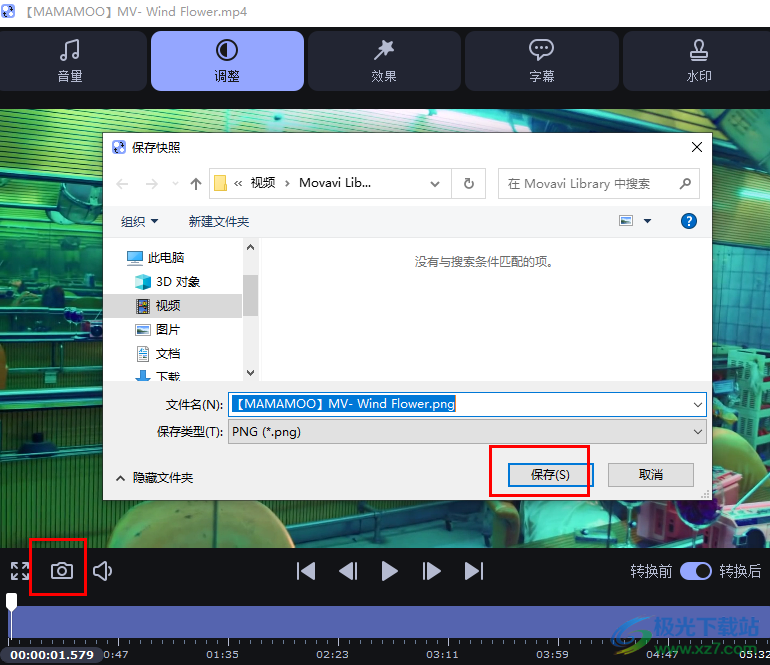Viewport: 770px width, 665px height.
Task: Click Movavi Lib... in the address path
Action: tap(335, 183)
